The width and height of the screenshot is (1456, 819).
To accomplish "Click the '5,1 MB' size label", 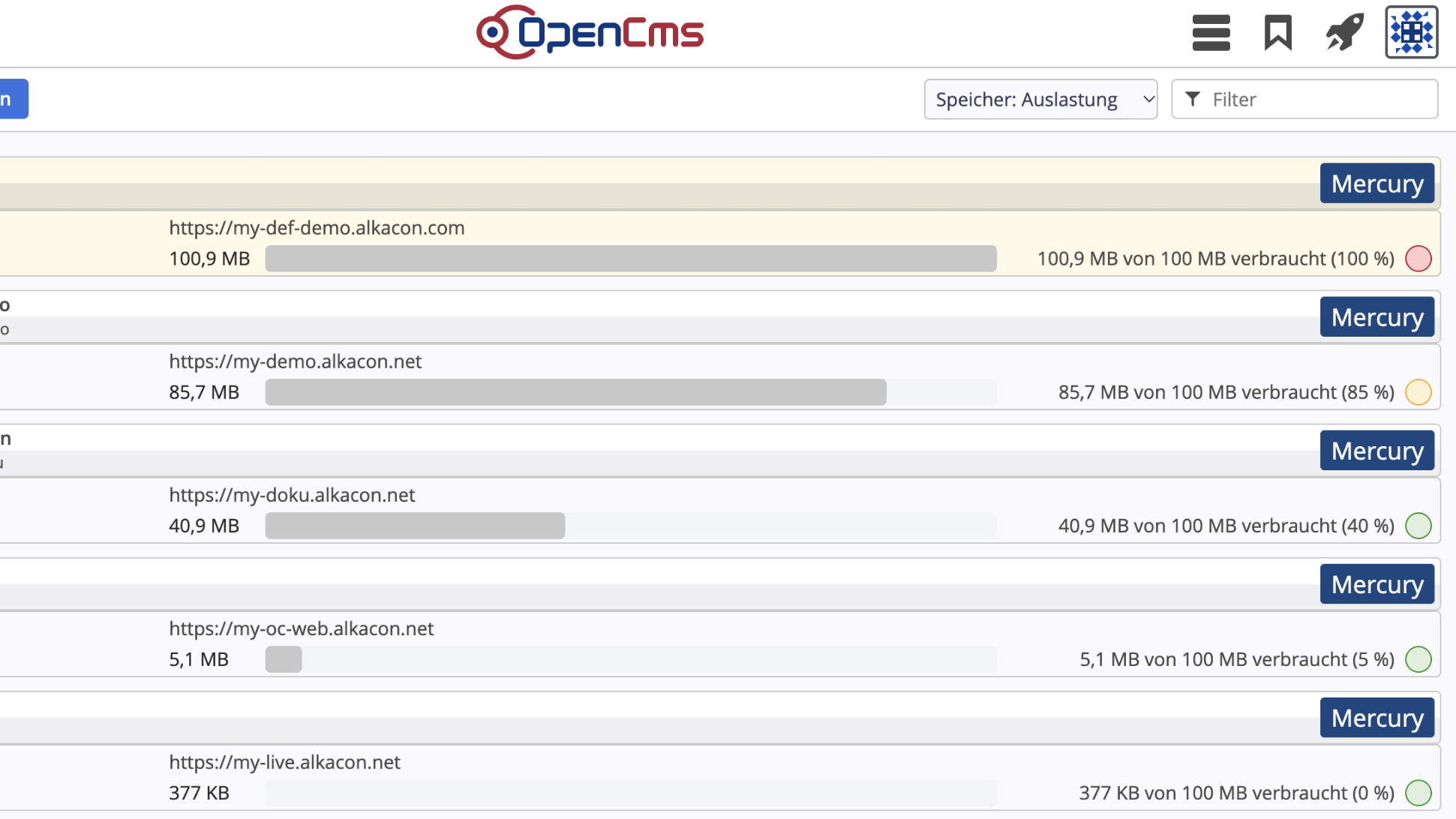I will [199, 659].
